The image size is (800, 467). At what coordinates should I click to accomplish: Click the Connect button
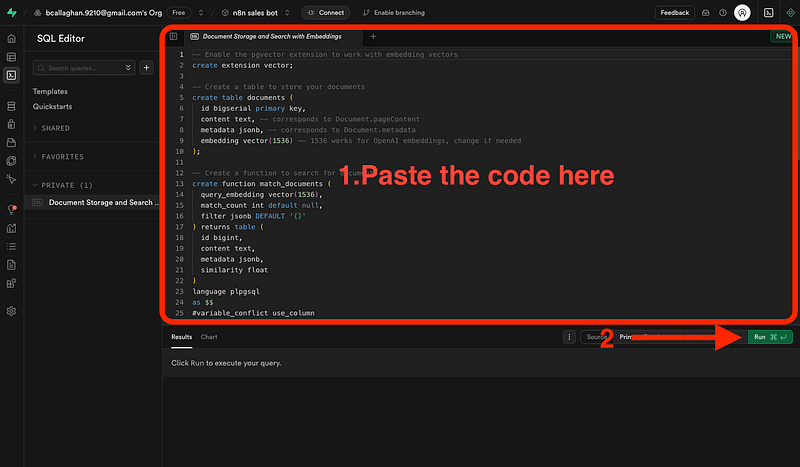pyautogui.click(x=326, y=13)
